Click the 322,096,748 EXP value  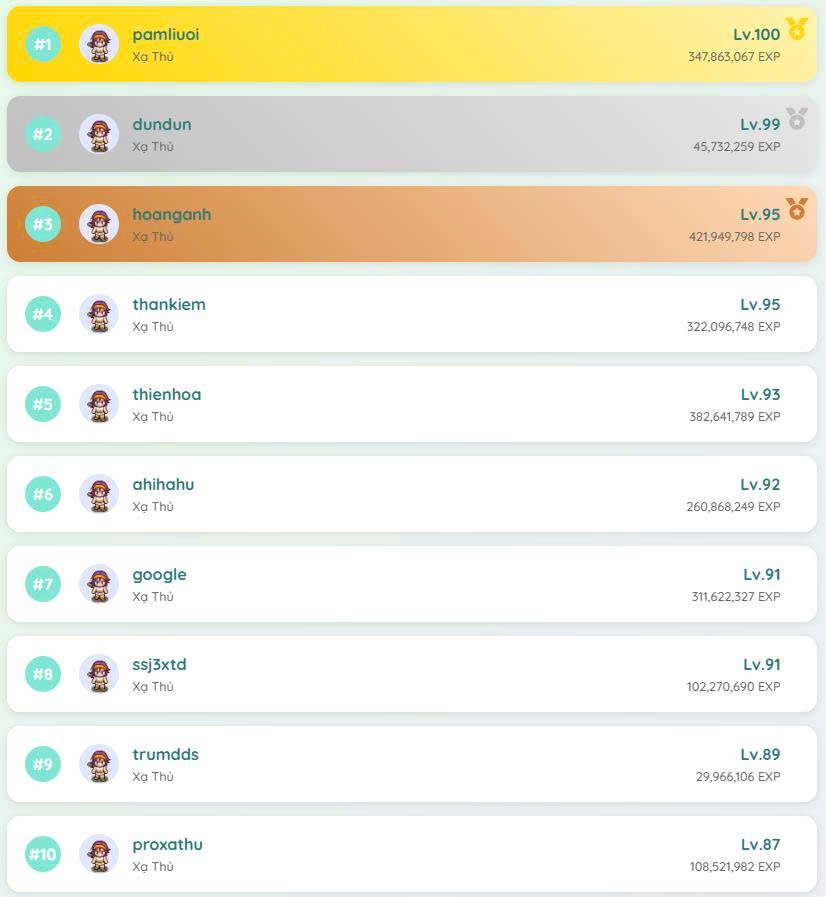733,327
